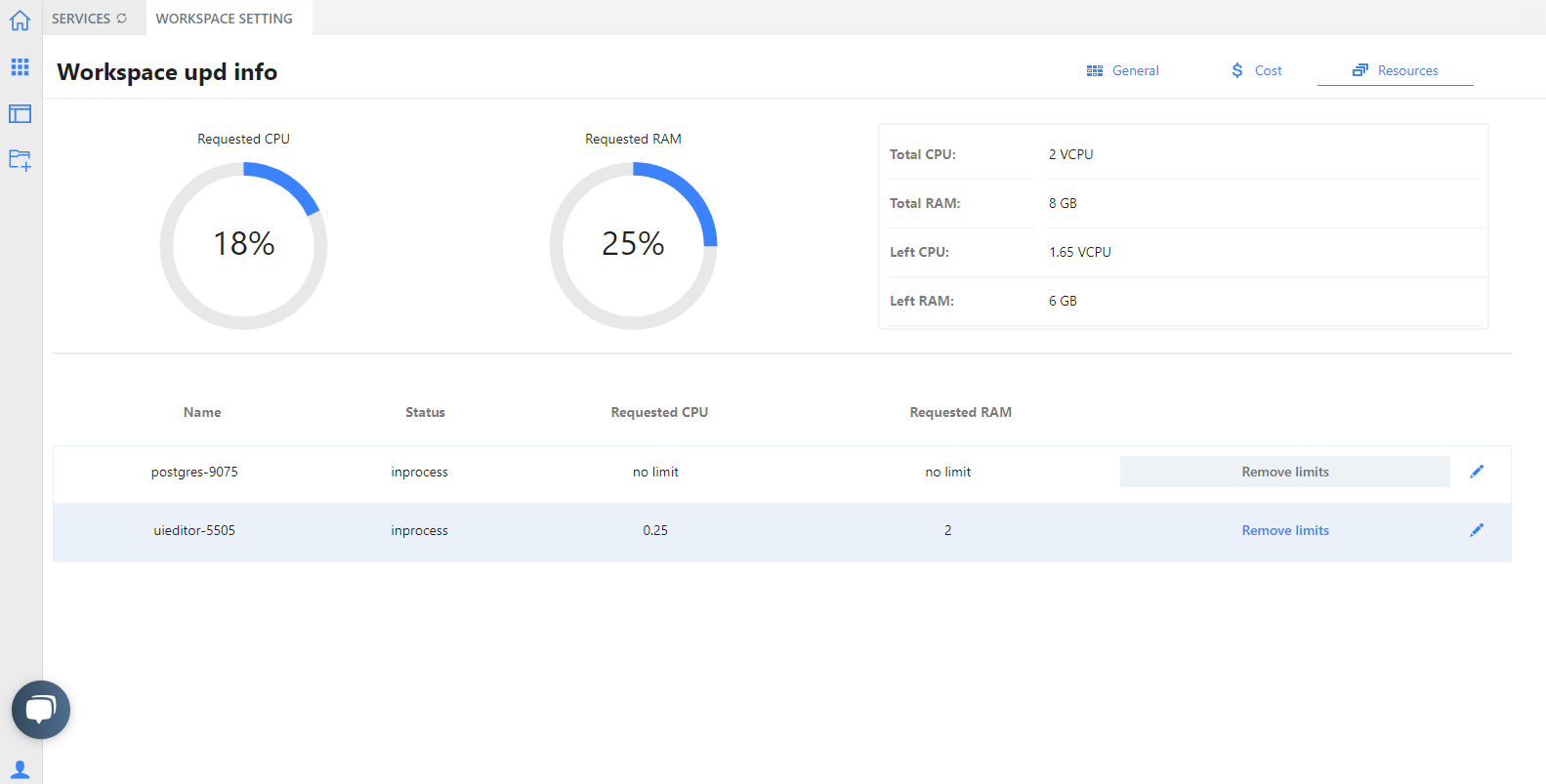Screen dimensions: 1546x784
Task: Click the inprocess status of uieditor-5505
Action: pos(420,530)
